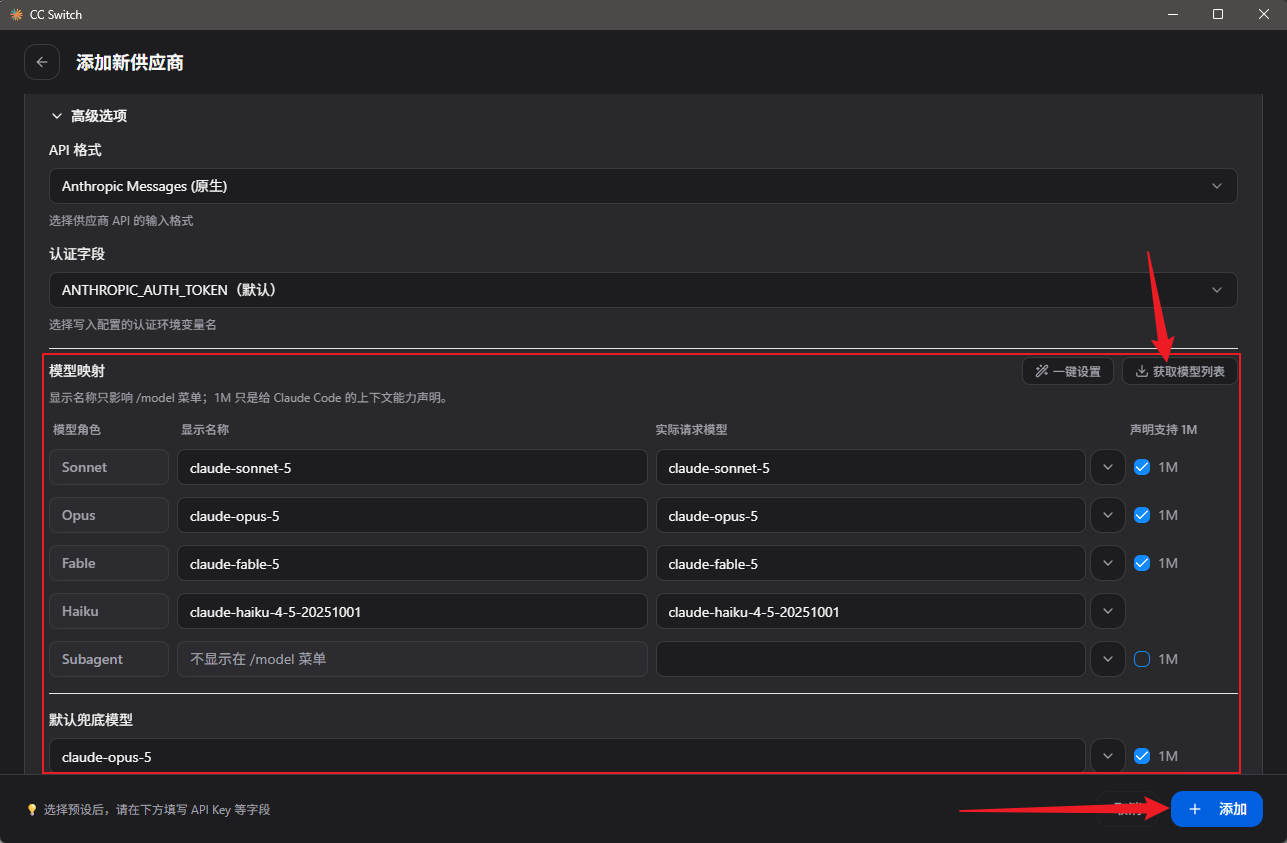Uncheck the Fable 1M checkbox
Screen dimensions: 1287x843
click(1142, 563)
